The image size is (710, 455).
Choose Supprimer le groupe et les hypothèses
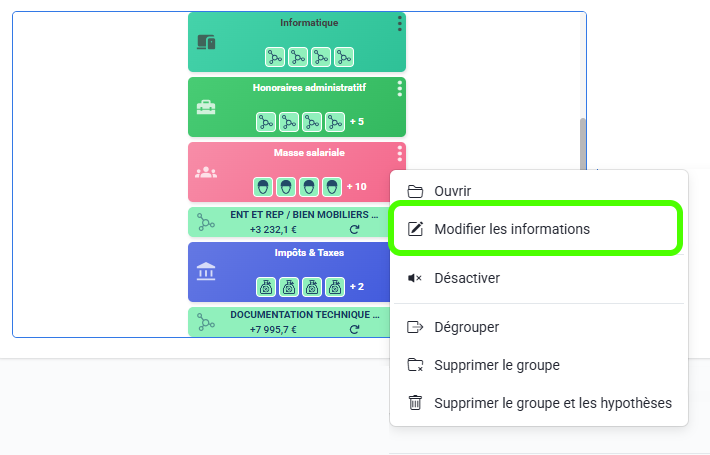(x=552, y=403)
